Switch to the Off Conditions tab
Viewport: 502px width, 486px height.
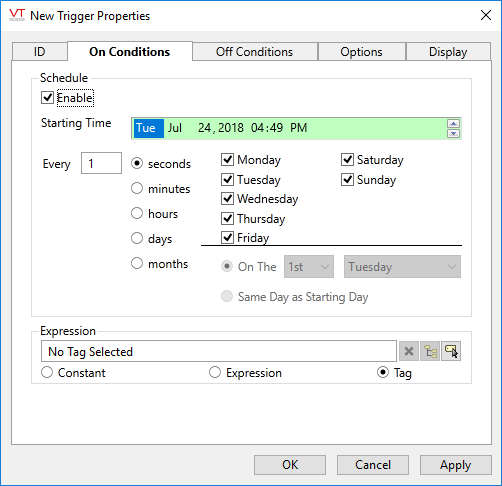[255, 52]
